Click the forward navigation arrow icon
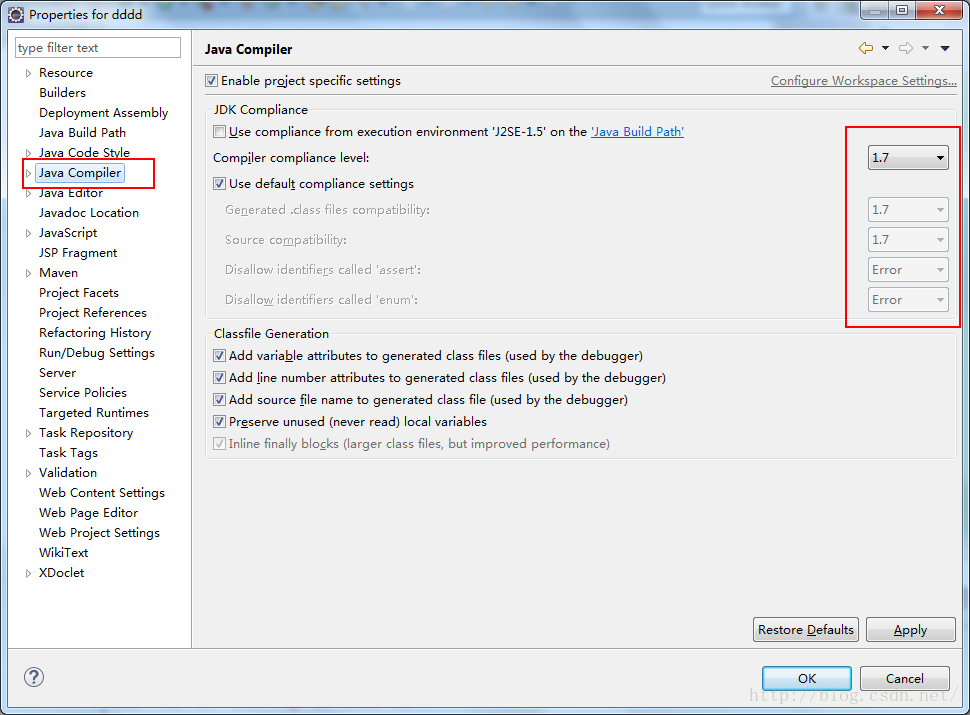 tap(906, 48)
